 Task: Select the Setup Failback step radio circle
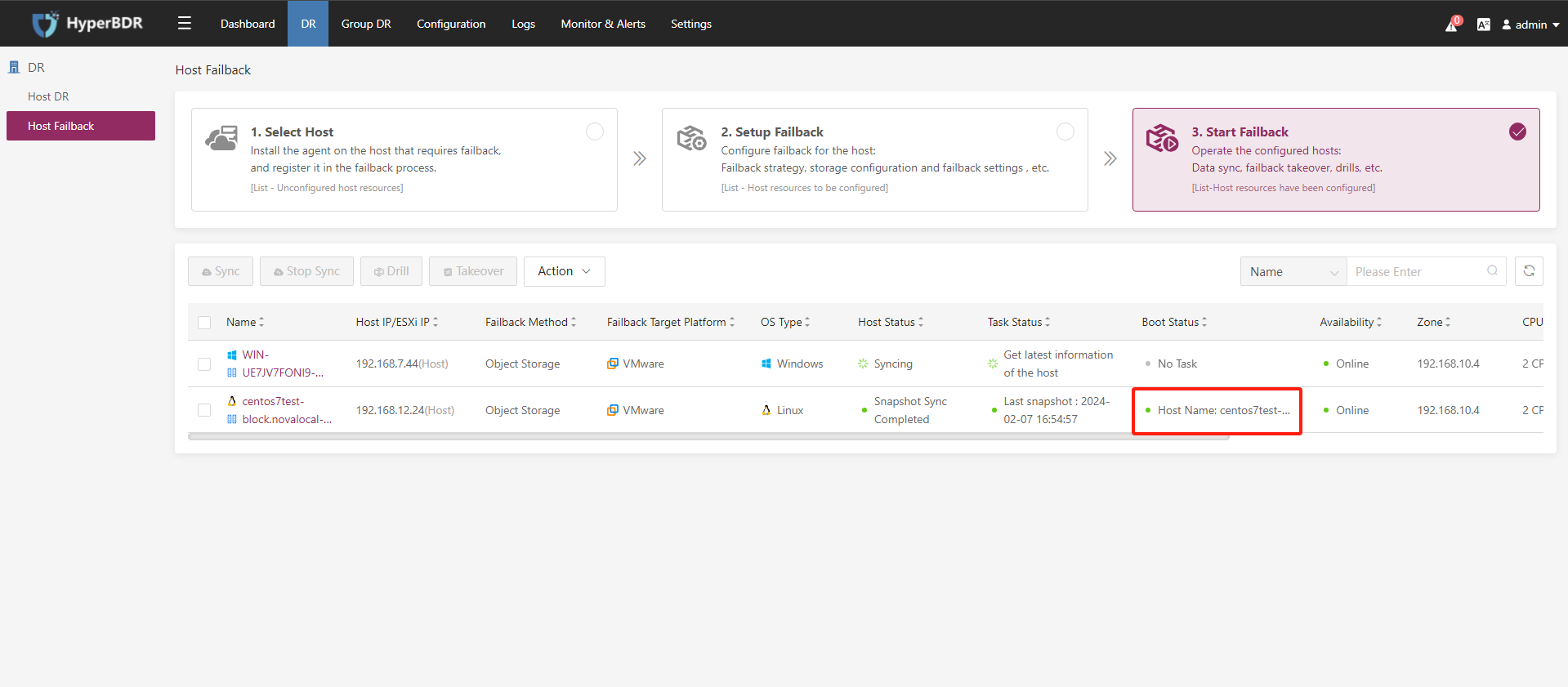click(1065, 132)
